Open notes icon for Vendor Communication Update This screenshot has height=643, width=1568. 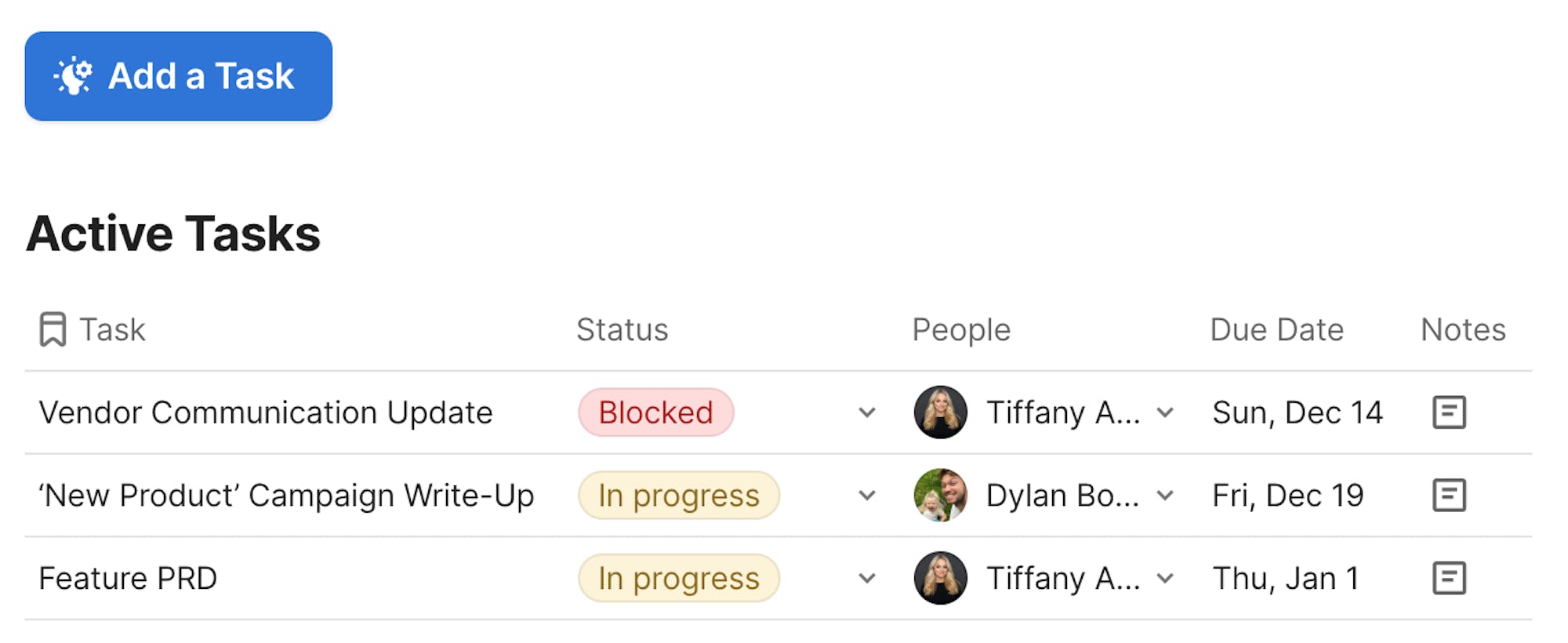pos(1449,412)
